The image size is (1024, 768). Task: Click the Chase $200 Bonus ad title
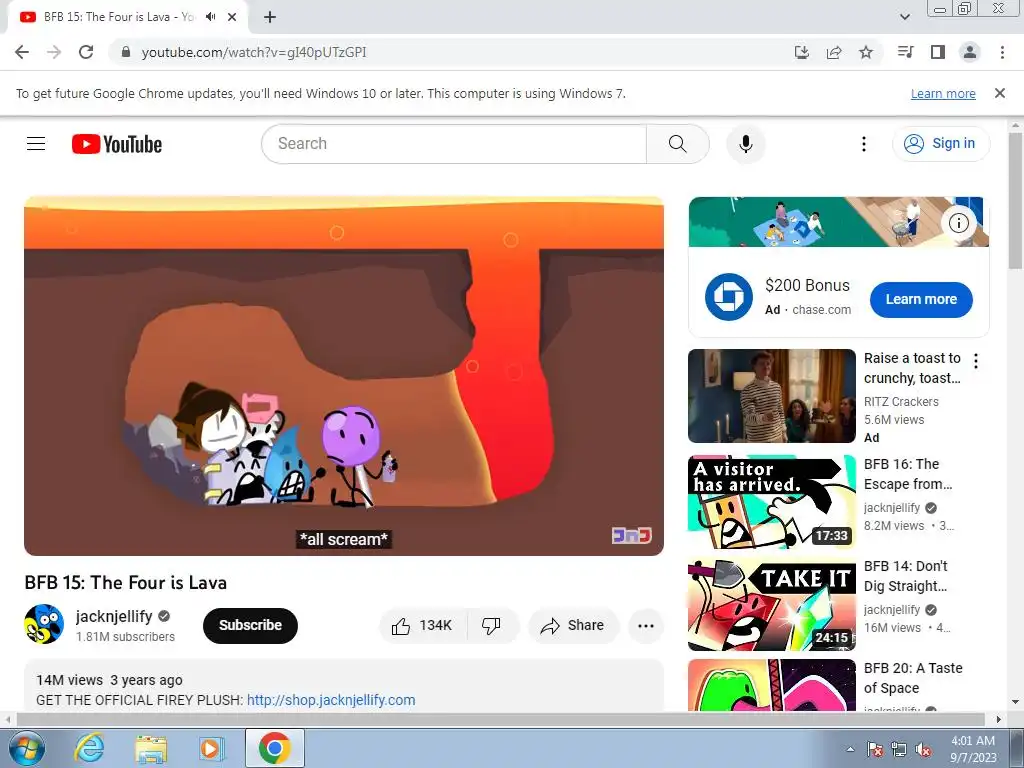coord(807,285)
